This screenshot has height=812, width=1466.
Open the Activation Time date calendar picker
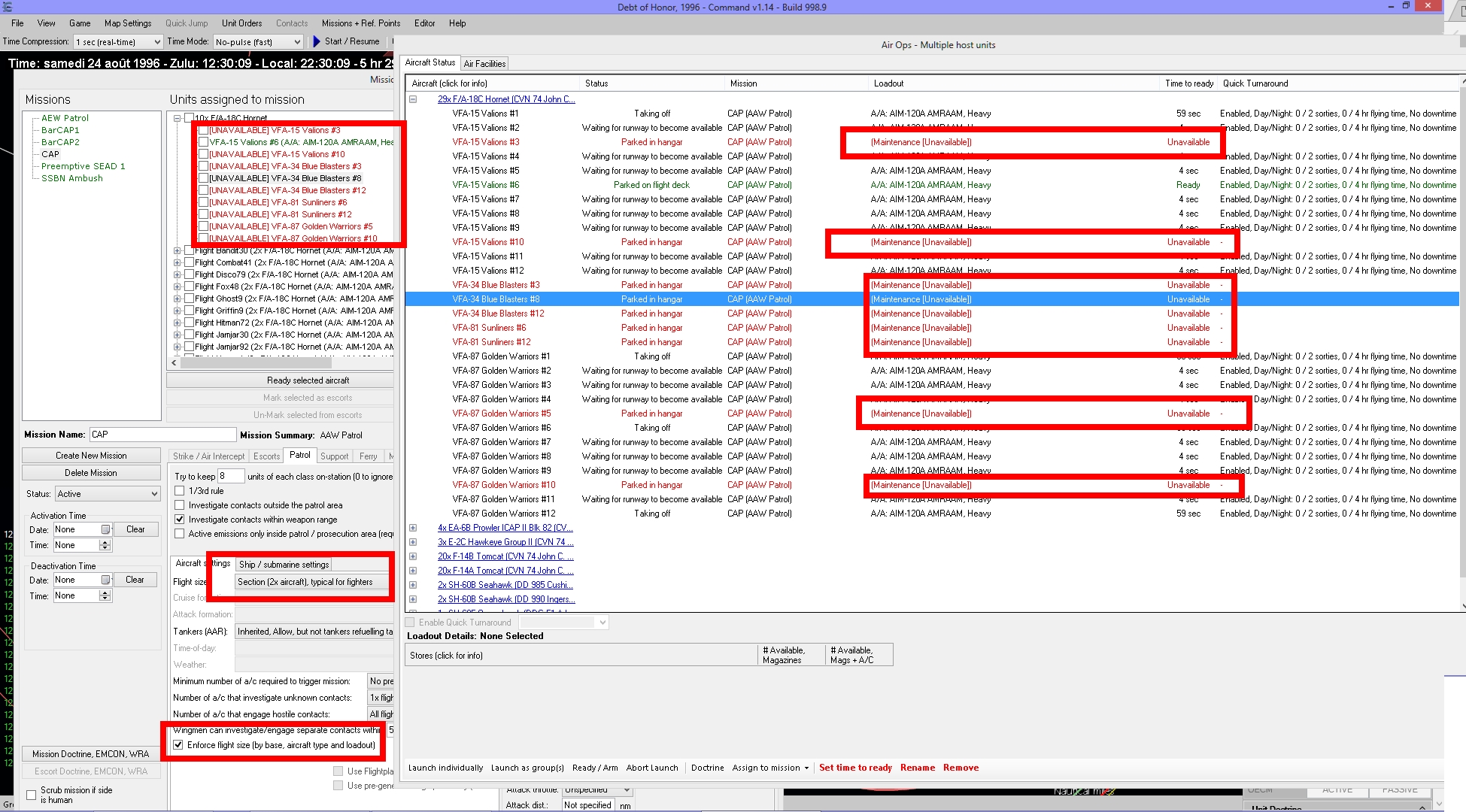pos(106,529)
